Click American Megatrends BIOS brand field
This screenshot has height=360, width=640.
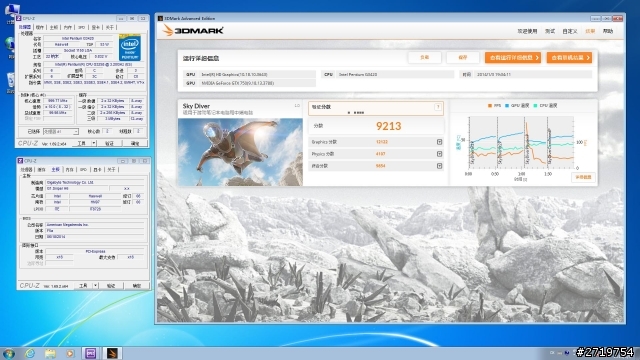click(96, 225)
